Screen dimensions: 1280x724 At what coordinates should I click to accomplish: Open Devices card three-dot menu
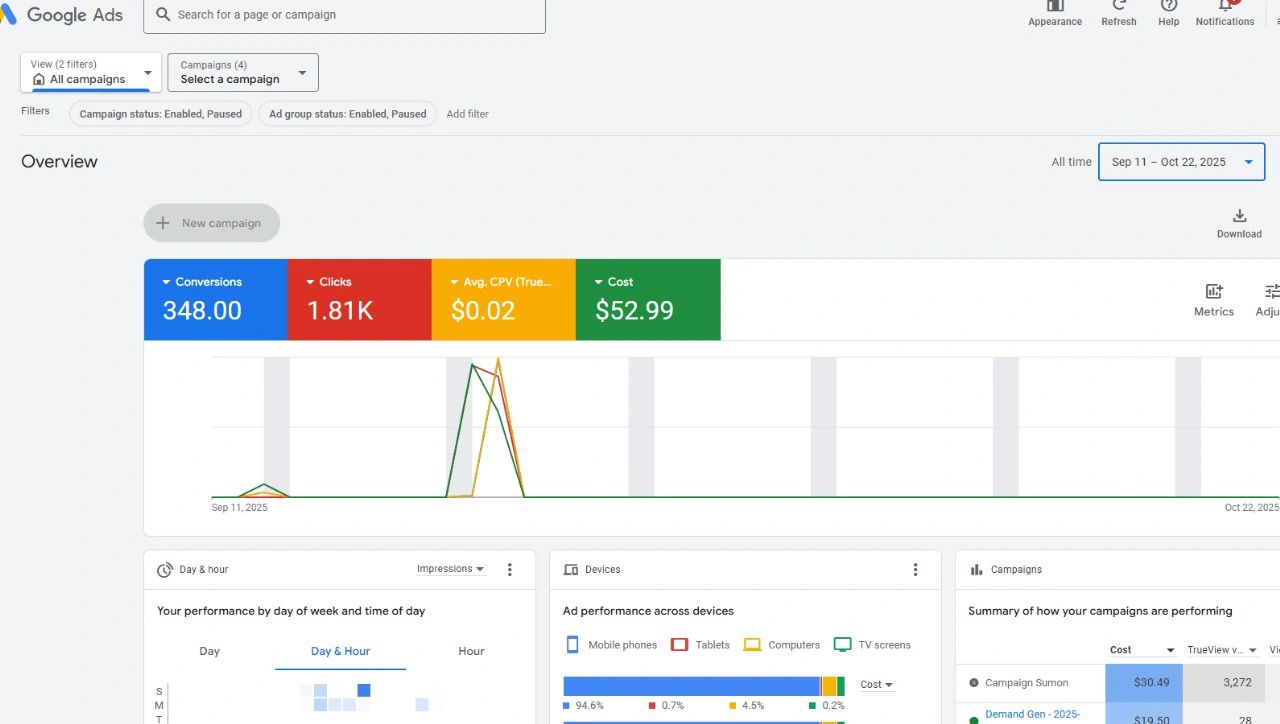click(915, 570)
